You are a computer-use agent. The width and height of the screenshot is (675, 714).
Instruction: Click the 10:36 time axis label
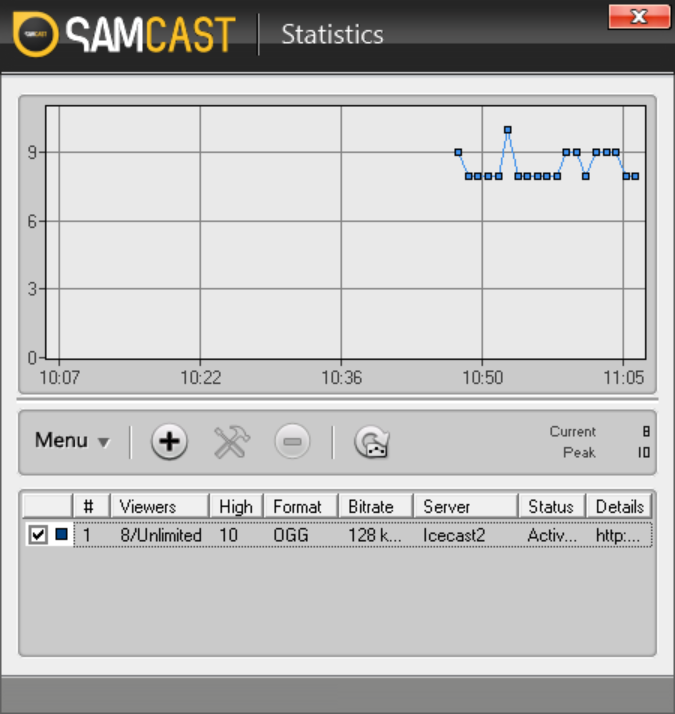[x=342, y=377]
